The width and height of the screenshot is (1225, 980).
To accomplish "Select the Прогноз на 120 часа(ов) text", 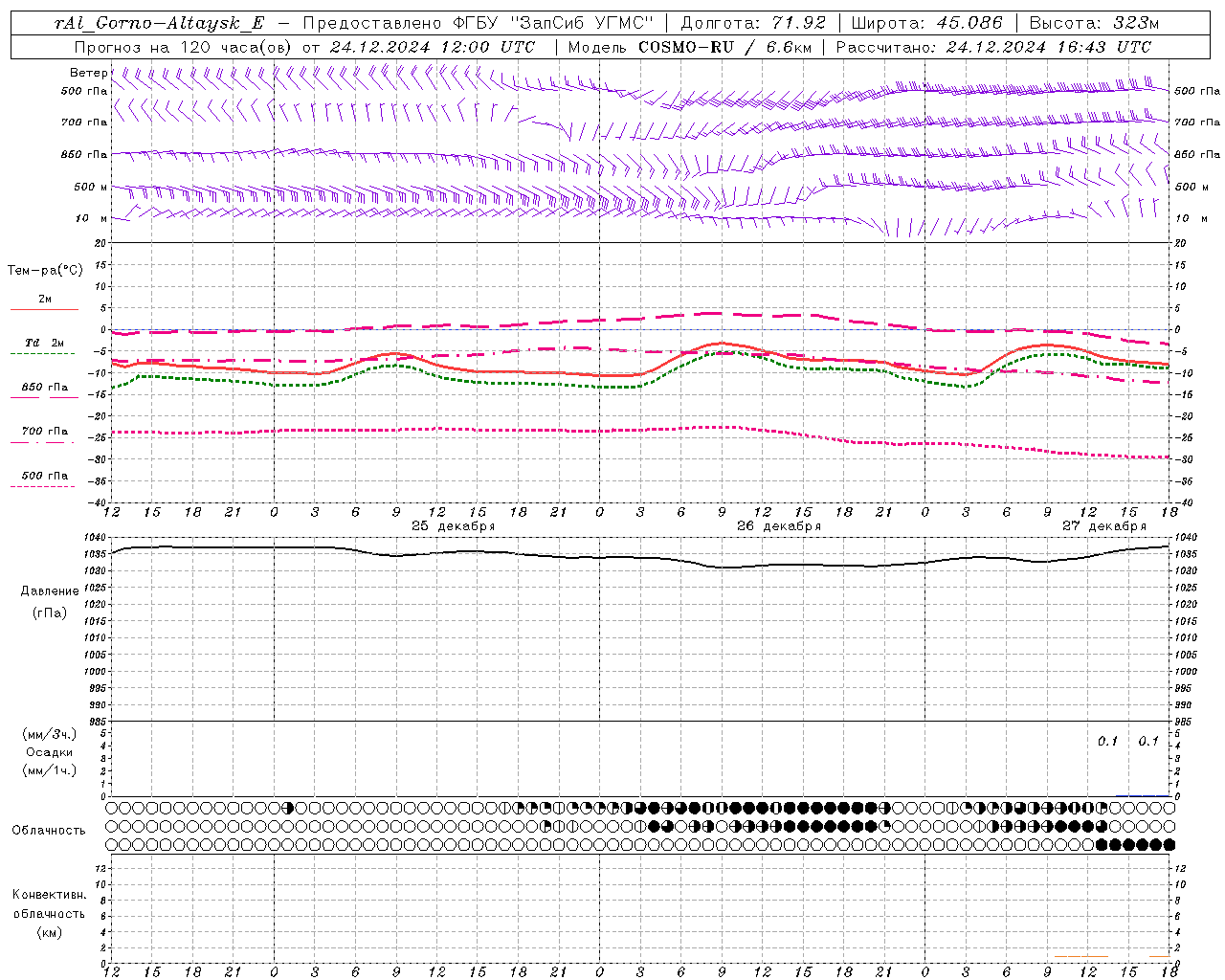I will [x=184, y=47].
